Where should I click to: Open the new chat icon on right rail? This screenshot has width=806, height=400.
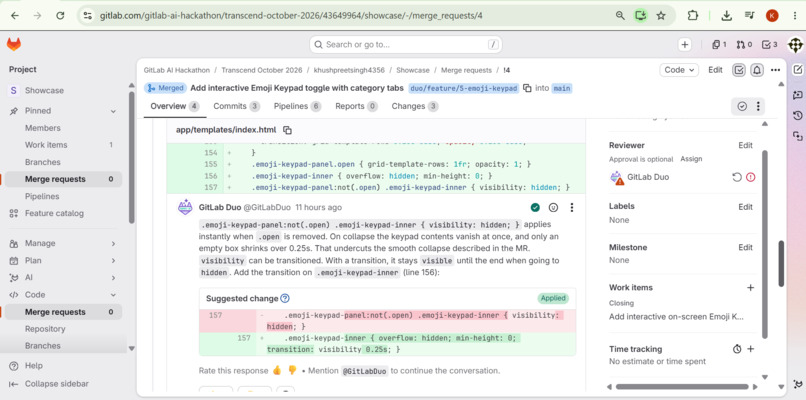[798, 95]
